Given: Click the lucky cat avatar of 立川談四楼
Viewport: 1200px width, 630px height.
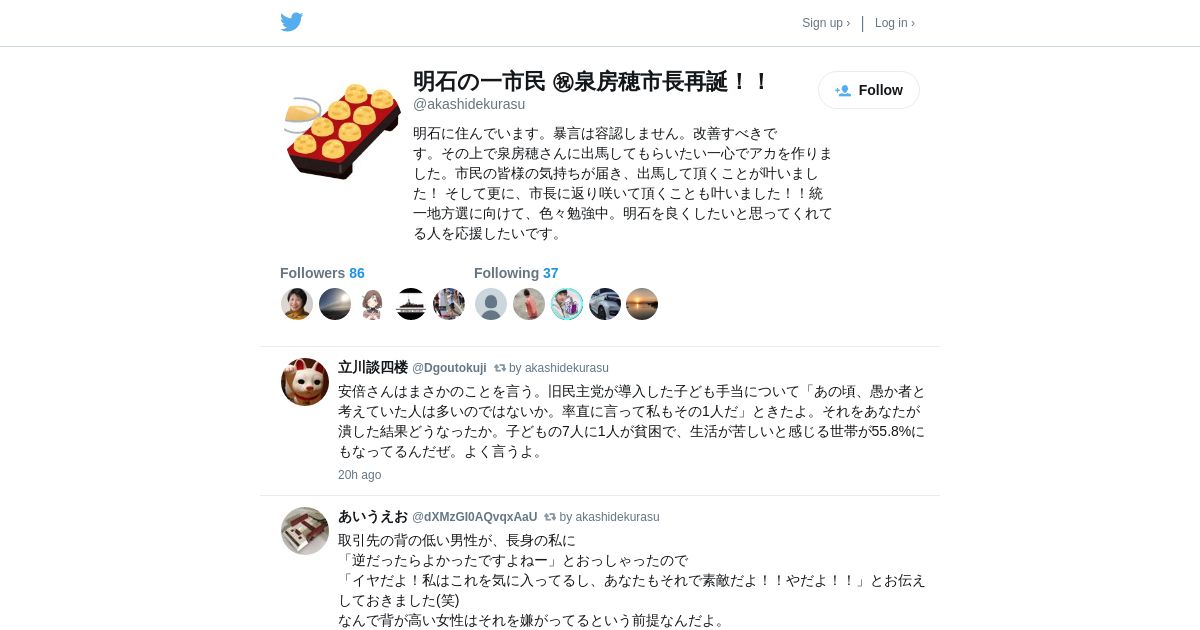Looking at the screenshot, I should 305,382.
